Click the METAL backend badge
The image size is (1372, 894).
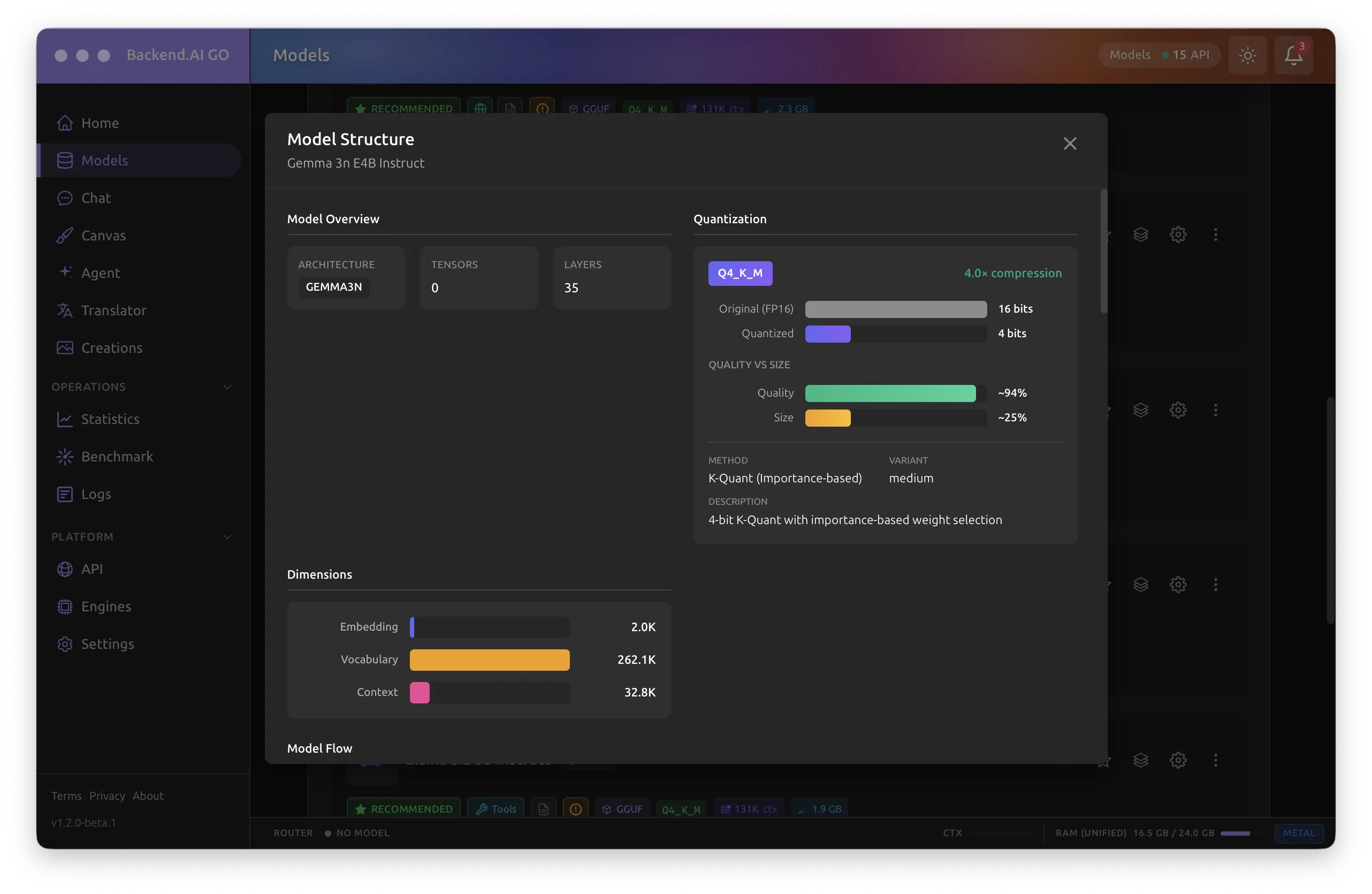[1298, 833]
